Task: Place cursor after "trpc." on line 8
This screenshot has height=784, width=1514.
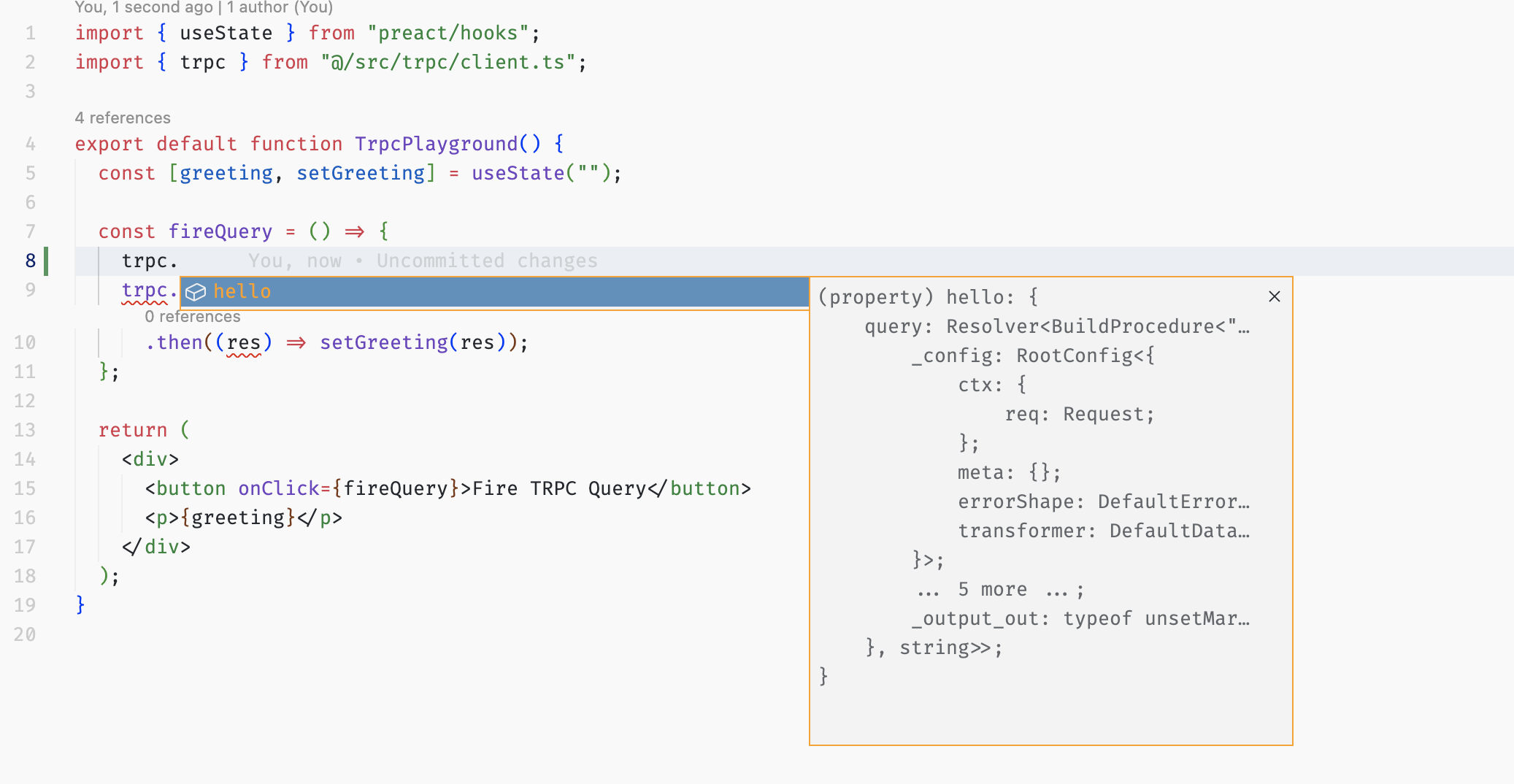Action: pos(179,261)
